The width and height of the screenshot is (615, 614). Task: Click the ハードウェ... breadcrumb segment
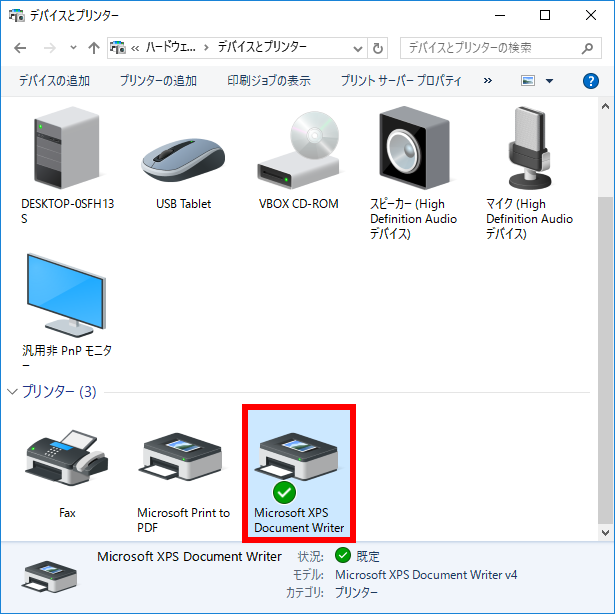pyautogui.click(x=171, y=48)
